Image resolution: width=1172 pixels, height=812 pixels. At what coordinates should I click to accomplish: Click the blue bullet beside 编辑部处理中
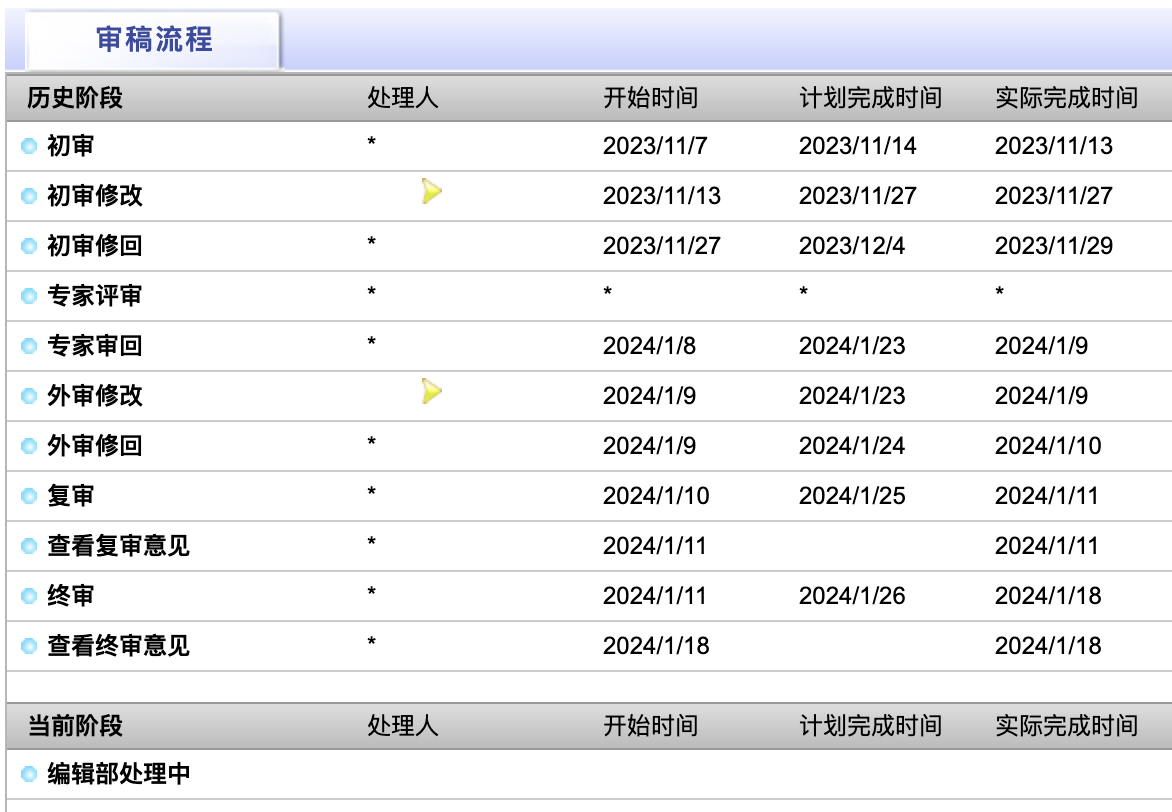click(29, 774)
